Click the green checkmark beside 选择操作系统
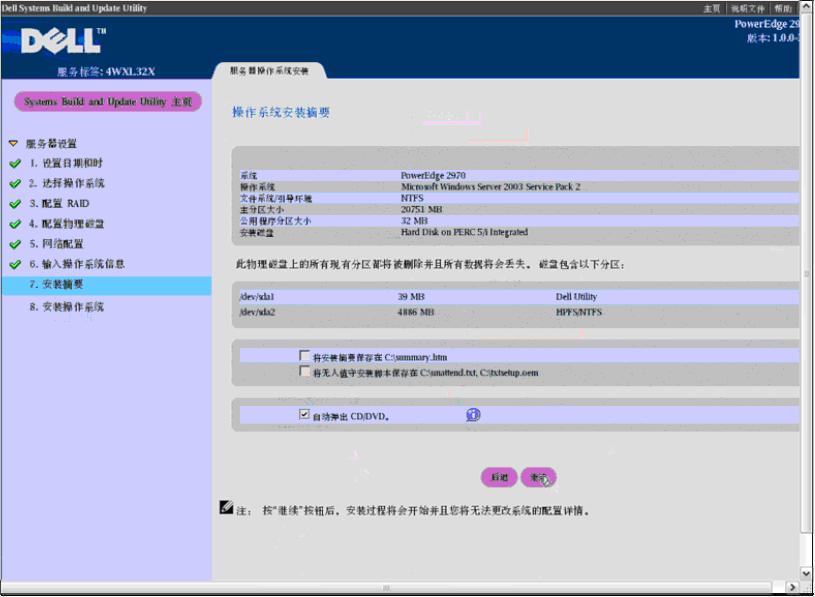Screen dimensions: 815x597 coord(14,184)
